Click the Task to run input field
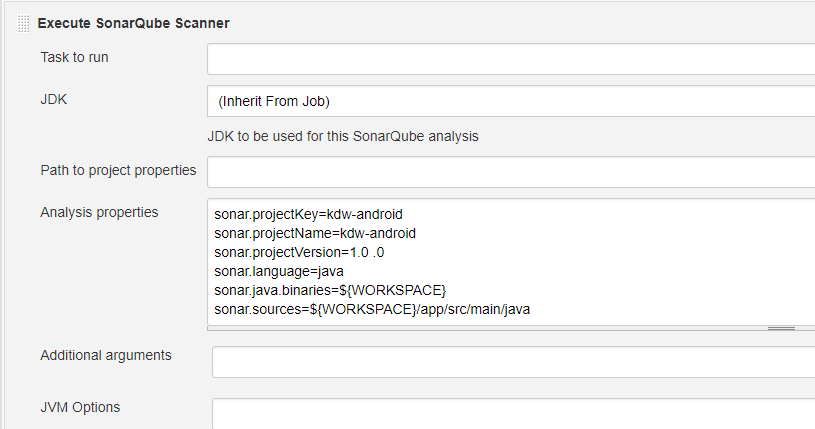Screen dimensions: 815x429 click(x=510, y=59)
